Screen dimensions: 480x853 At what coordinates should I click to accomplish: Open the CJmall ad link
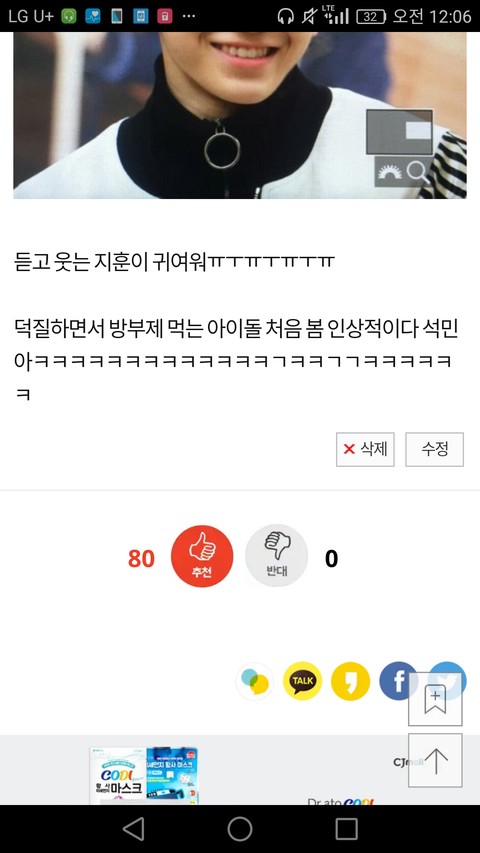click(404, 762)
